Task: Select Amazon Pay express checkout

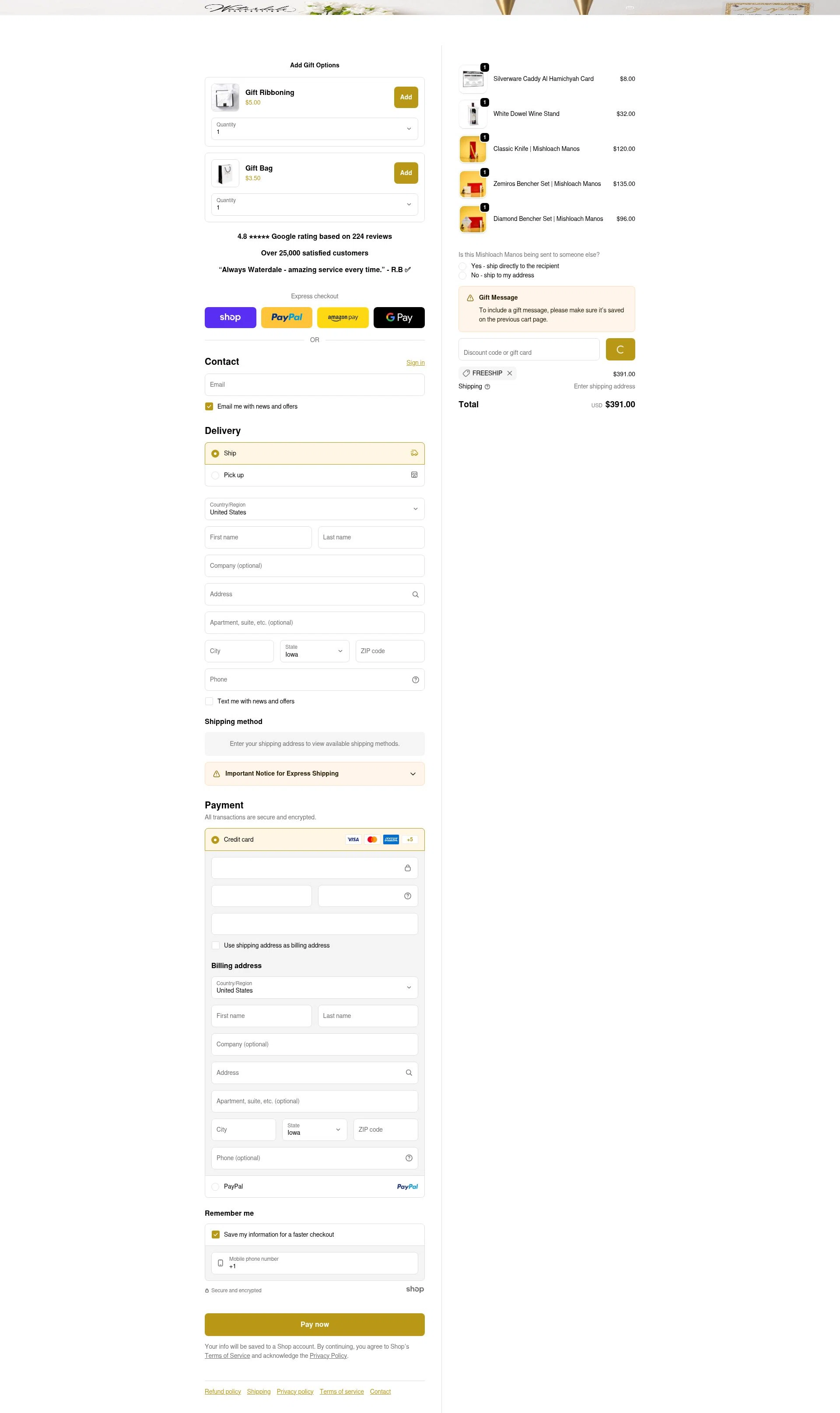Action: pyautogui.click(x=343, y=318)
